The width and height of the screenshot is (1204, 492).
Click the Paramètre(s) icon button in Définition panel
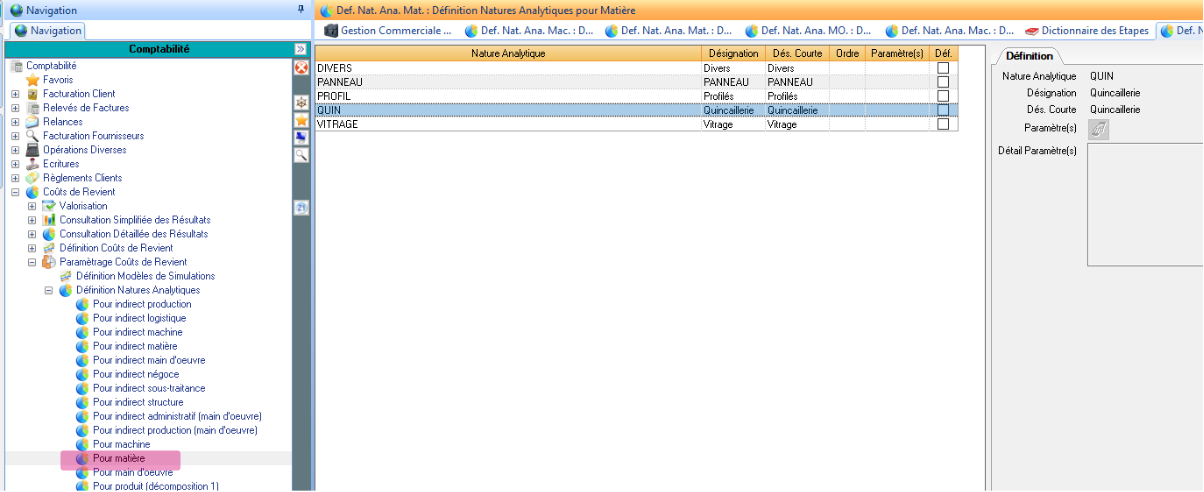pyautogui.click(x=1098, y=129)
